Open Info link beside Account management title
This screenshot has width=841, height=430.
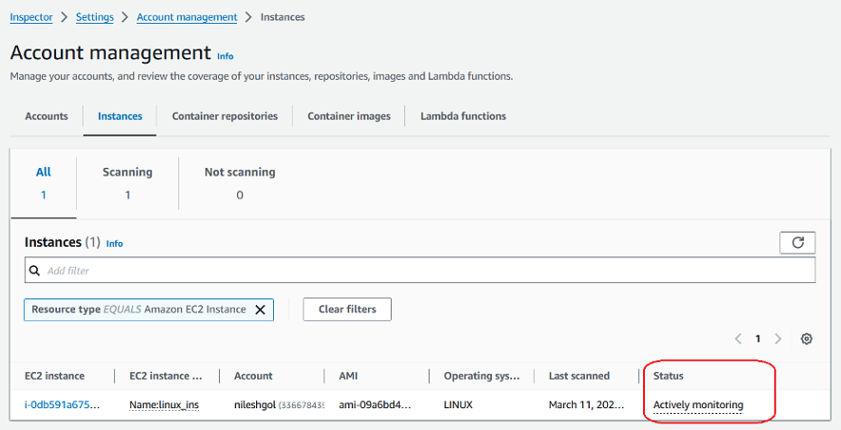point(225,56)
